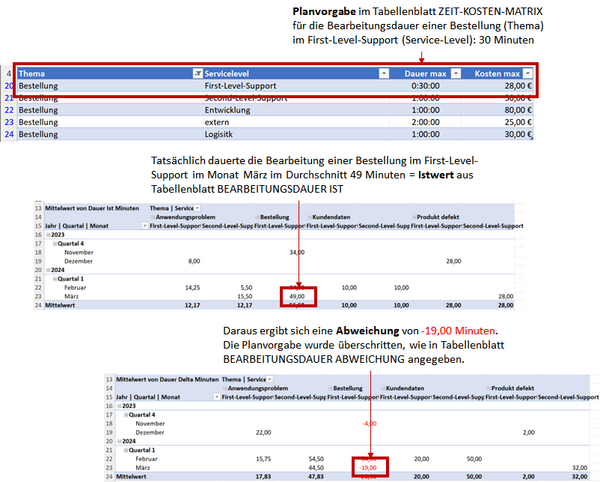600x482 pixels.
Task: Select the 28,00 € Kosten max cell
Action: pos(497,86)
